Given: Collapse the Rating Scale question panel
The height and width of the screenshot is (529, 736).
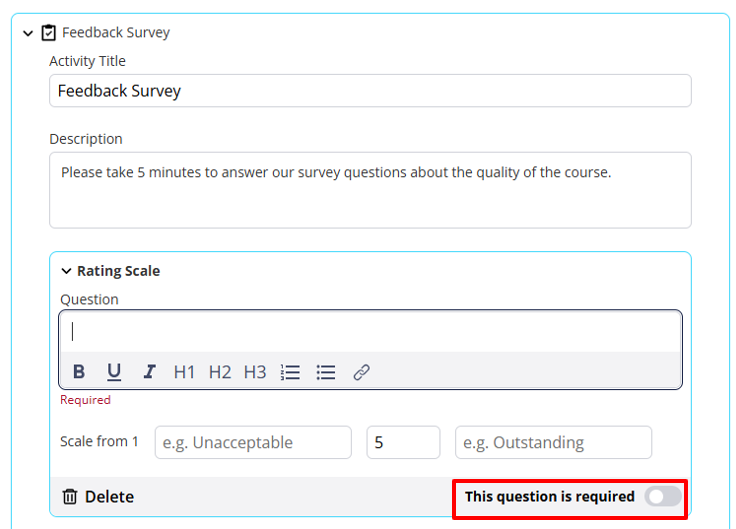Looking at the screenshot, I should pyautogui.click(x=66, y=271).
